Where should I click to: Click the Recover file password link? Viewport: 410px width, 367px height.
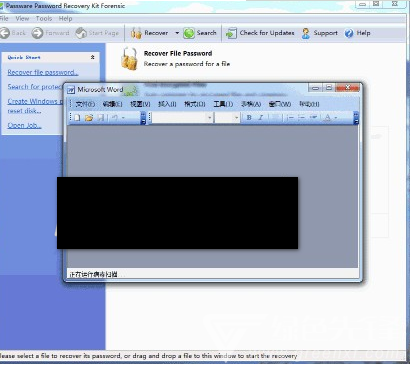pos(43,72)
